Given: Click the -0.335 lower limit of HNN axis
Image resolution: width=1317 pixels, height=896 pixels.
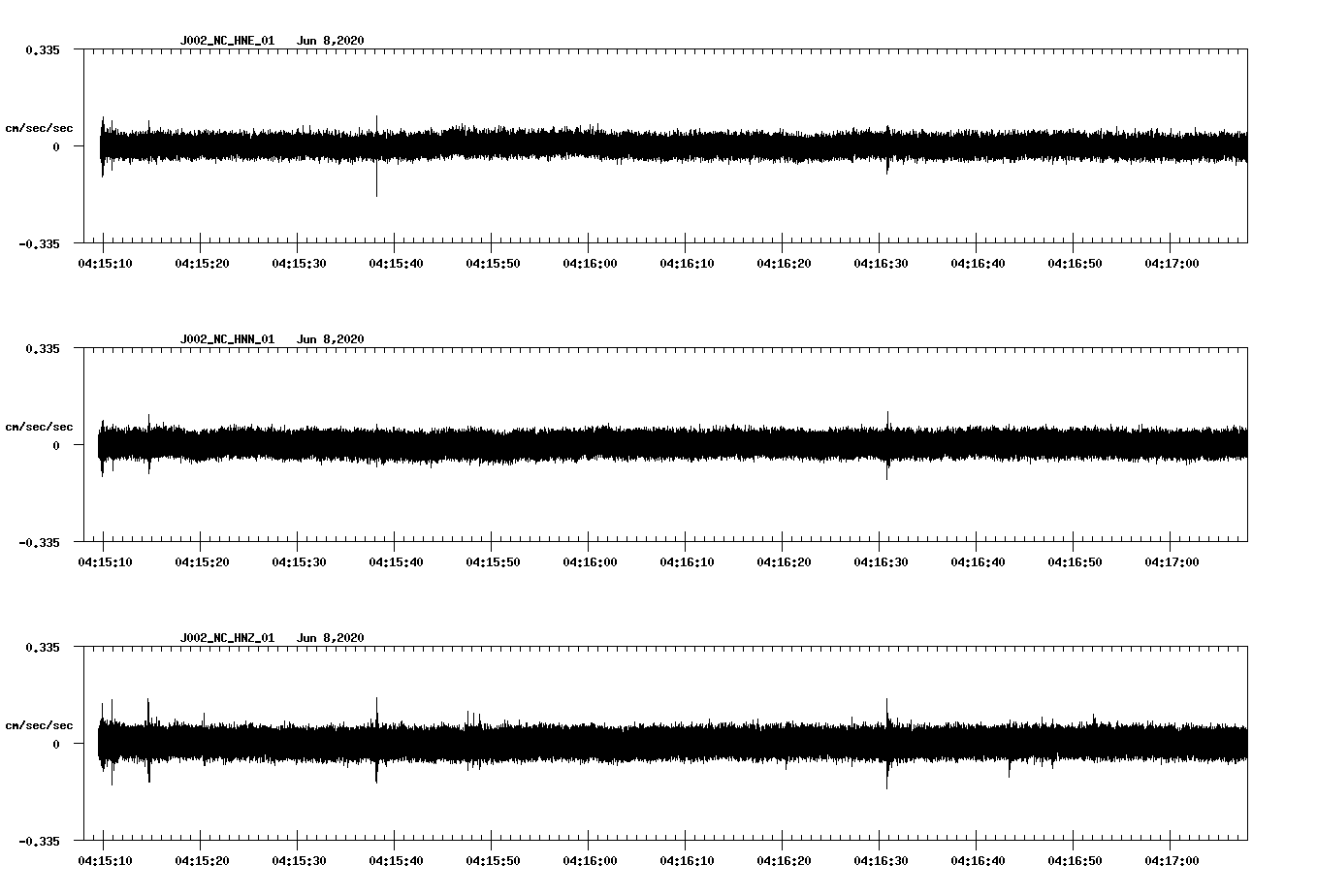Looking at the screenshot, I should pos(39,543).
